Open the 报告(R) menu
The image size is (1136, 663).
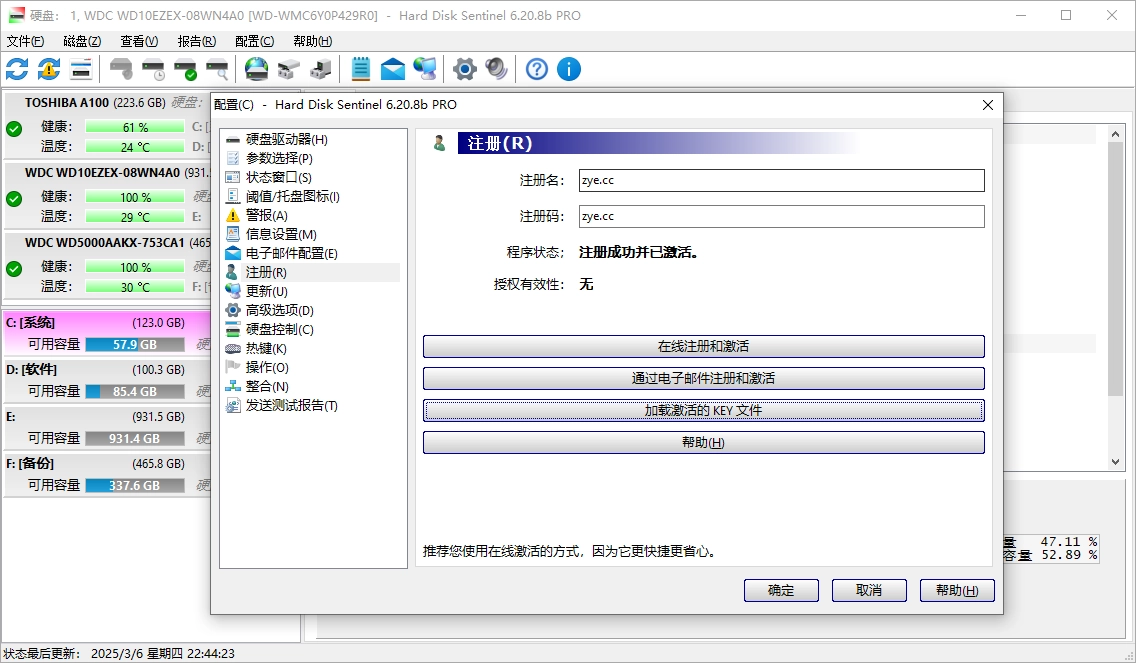pos(196,41)
